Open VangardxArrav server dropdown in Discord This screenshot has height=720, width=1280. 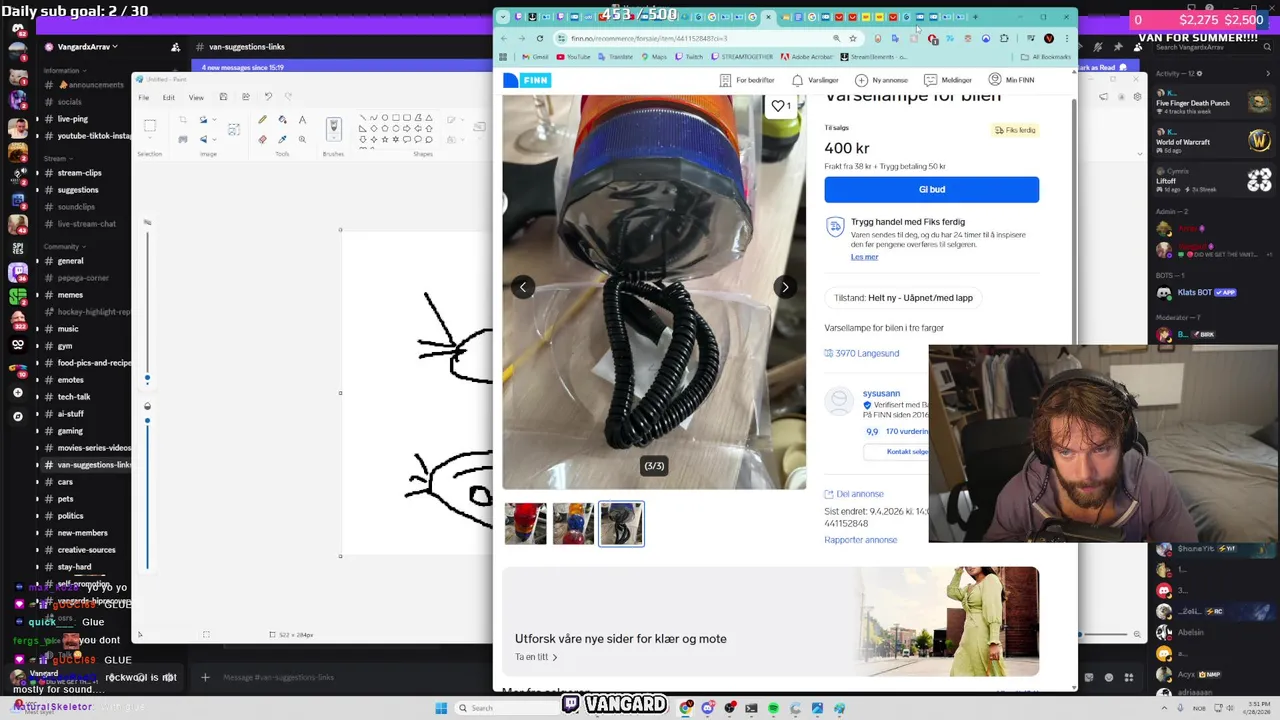88,47
